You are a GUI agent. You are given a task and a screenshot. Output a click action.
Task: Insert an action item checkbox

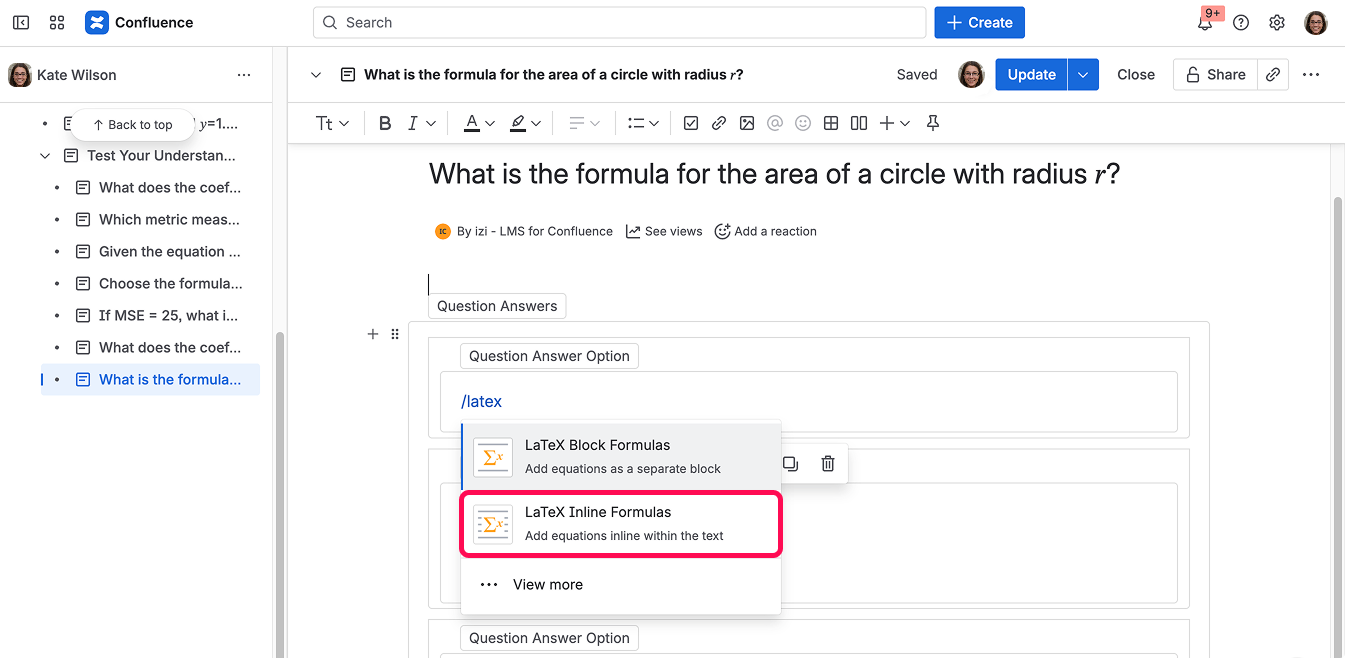(x=690, y=123)
